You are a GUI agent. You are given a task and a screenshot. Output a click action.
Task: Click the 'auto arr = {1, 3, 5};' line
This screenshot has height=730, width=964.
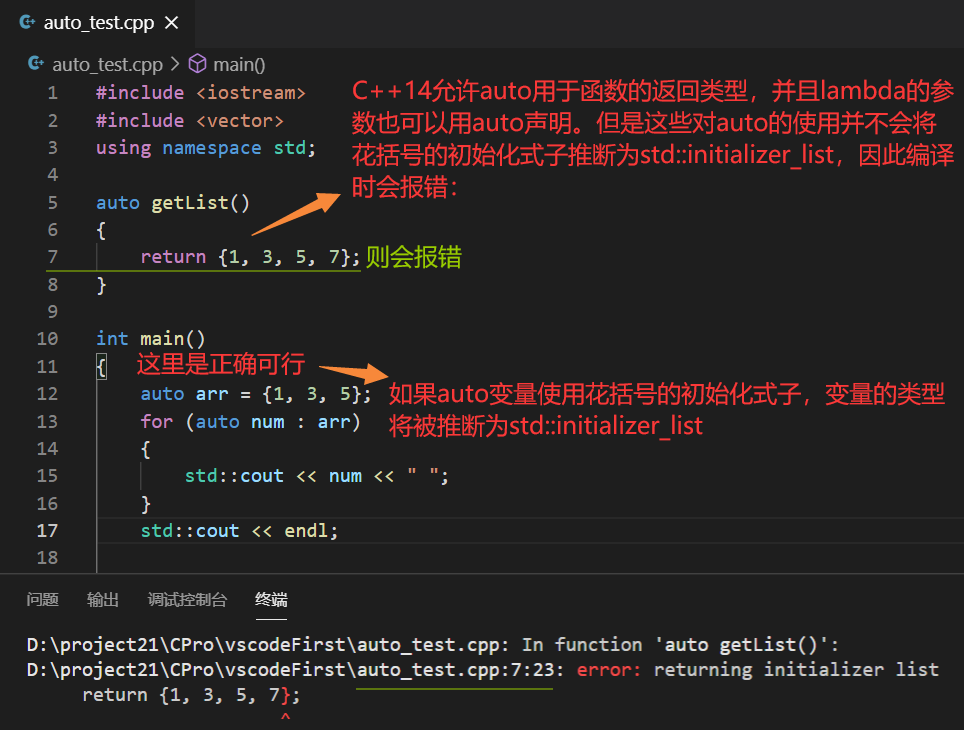(256, 394)
